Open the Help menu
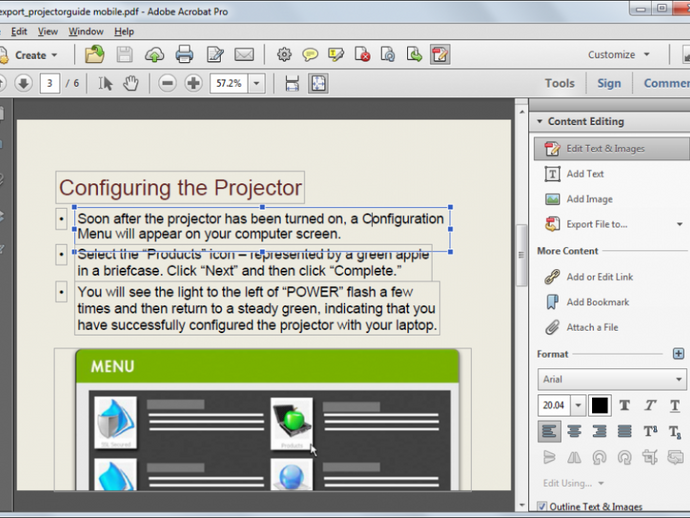Image resolution: width=690 pixels, height=518 pixels. 124,32
